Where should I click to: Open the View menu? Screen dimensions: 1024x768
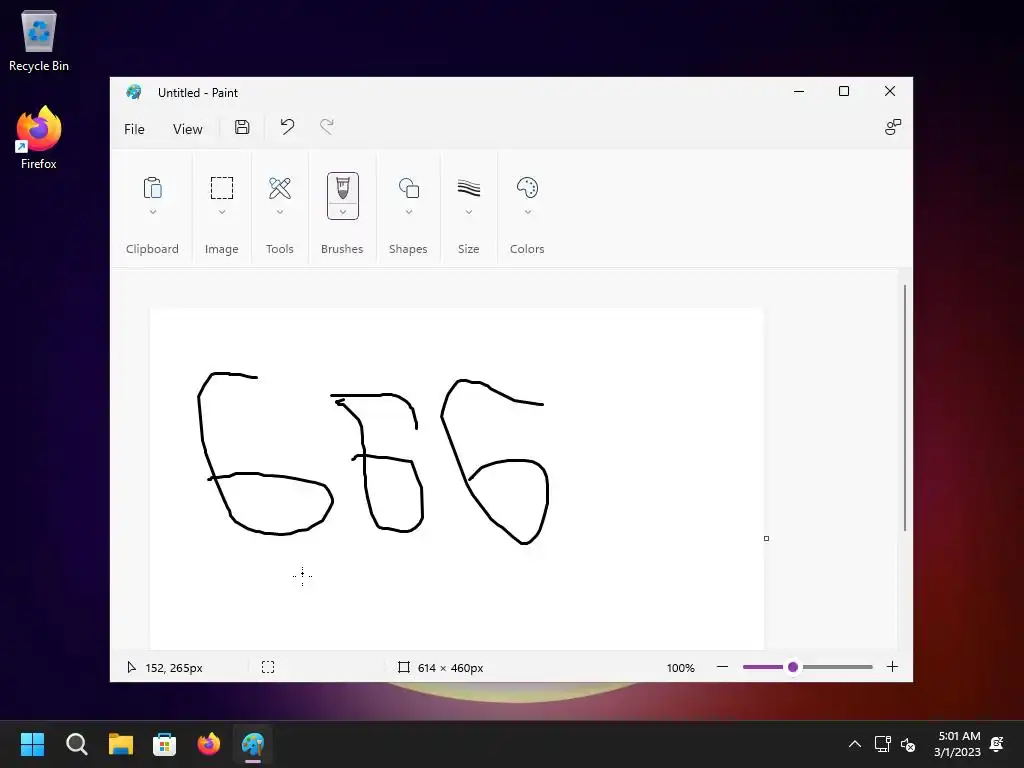pos(187,129)
